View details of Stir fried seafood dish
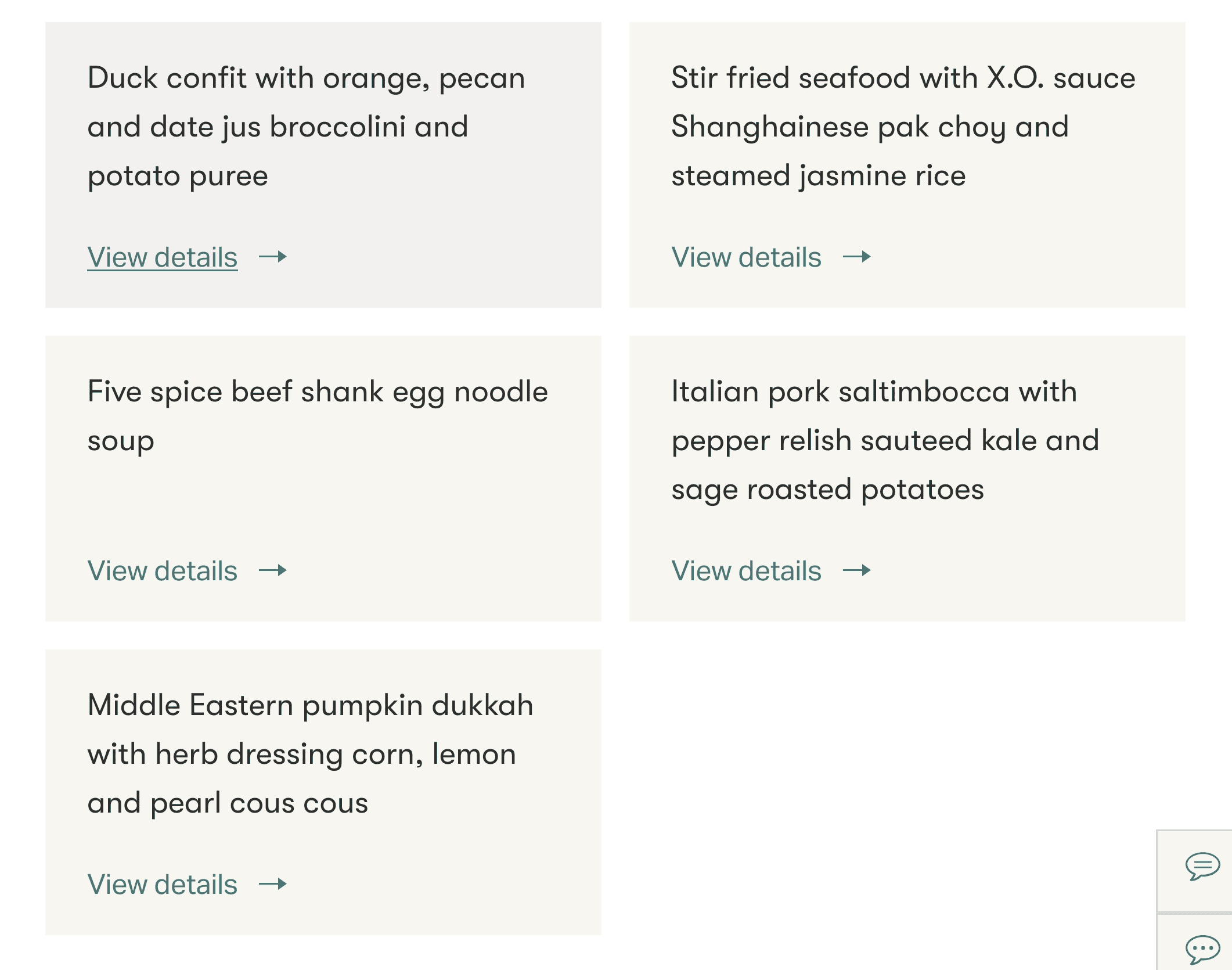 click(746, 257)
